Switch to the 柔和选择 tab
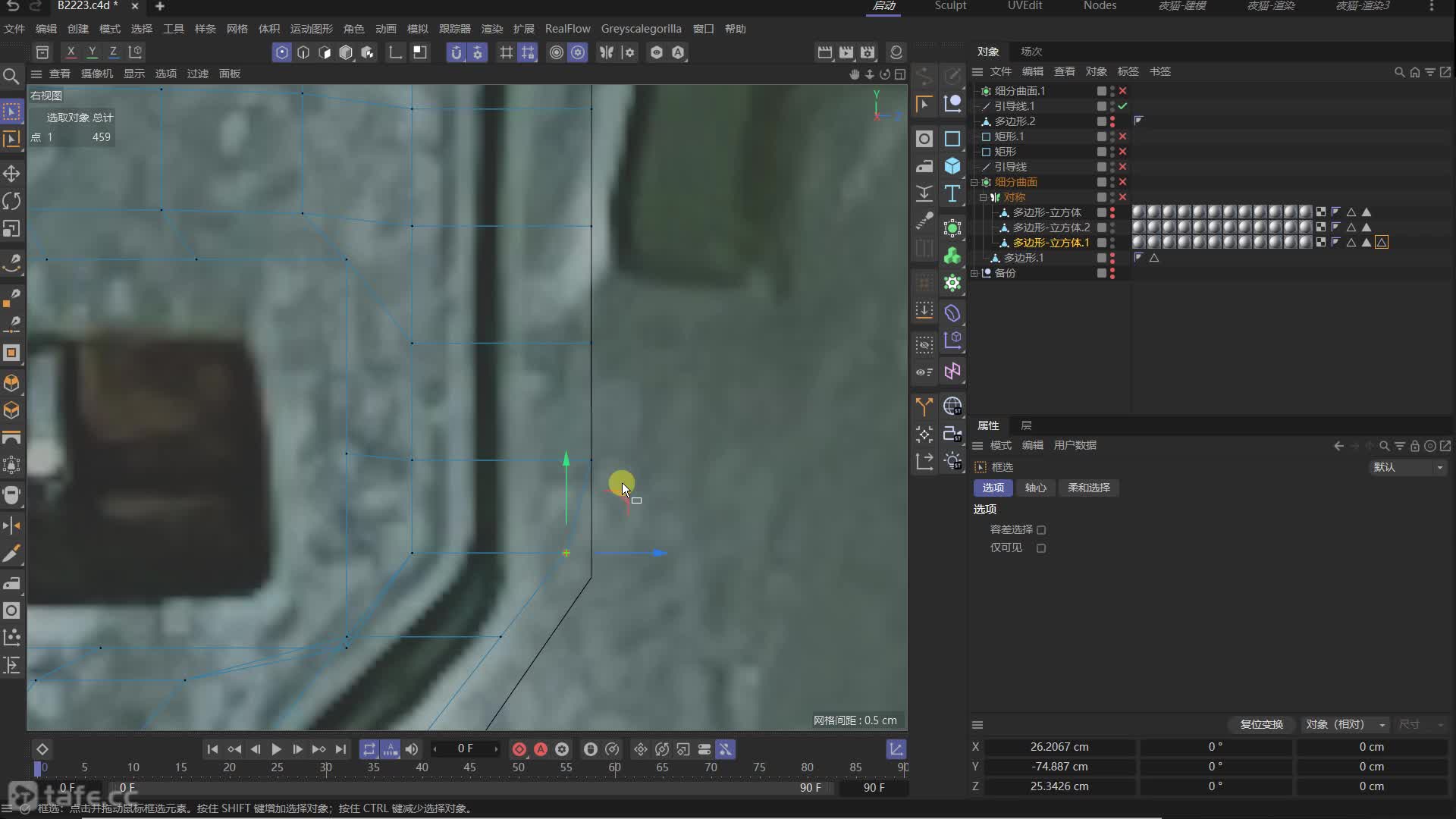The height and width of the screenshot is (819, 1456). click(1088, 488)
